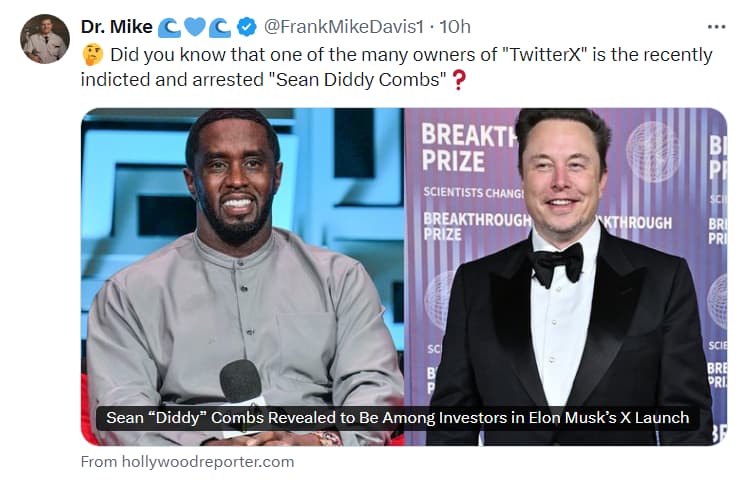
Task: Click the red question mark emoji
Action: pos(459,80)
